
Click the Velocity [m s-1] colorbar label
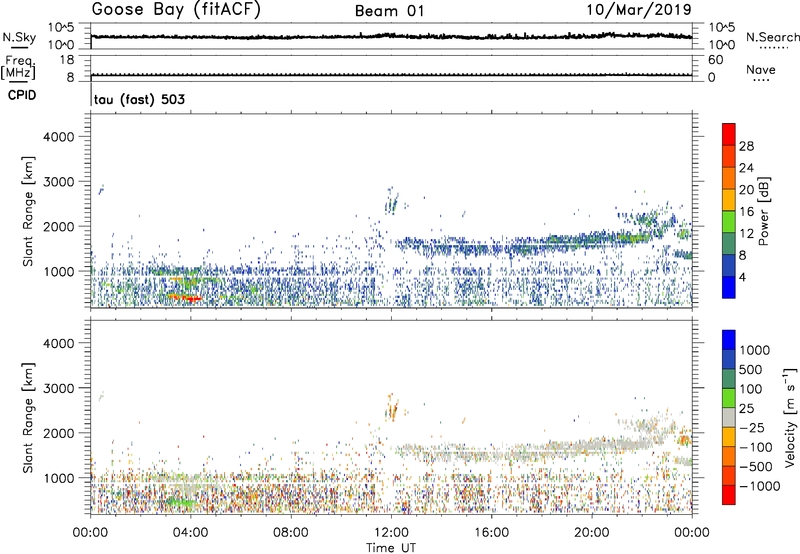pyautogui.click(x=790, y=417)
